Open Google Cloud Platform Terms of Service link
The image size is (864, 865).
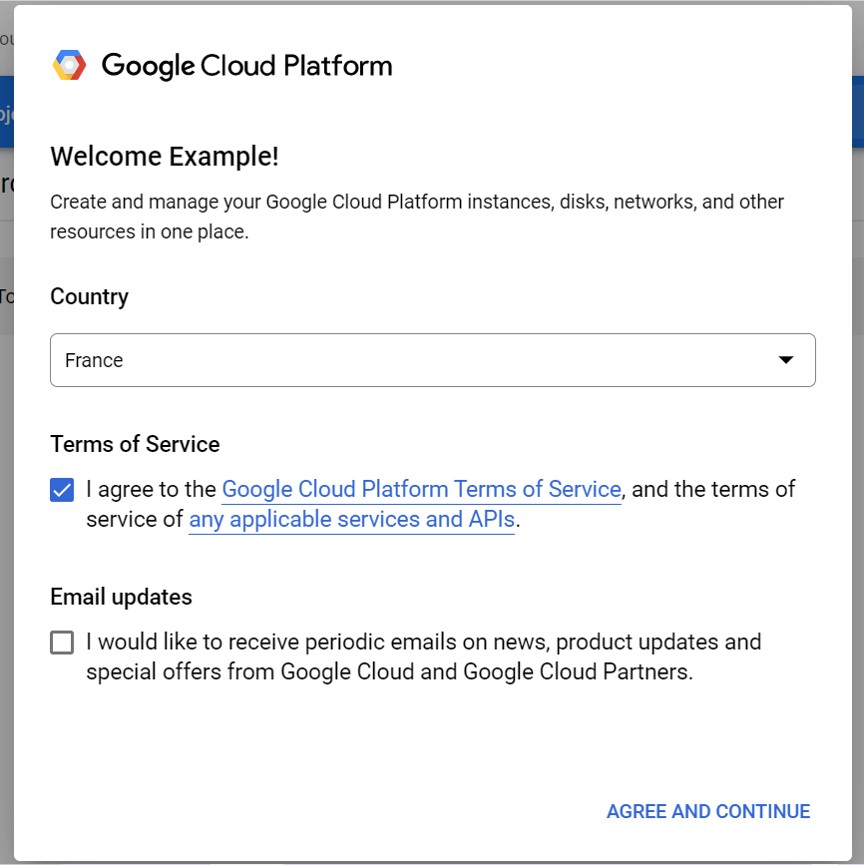422,489
